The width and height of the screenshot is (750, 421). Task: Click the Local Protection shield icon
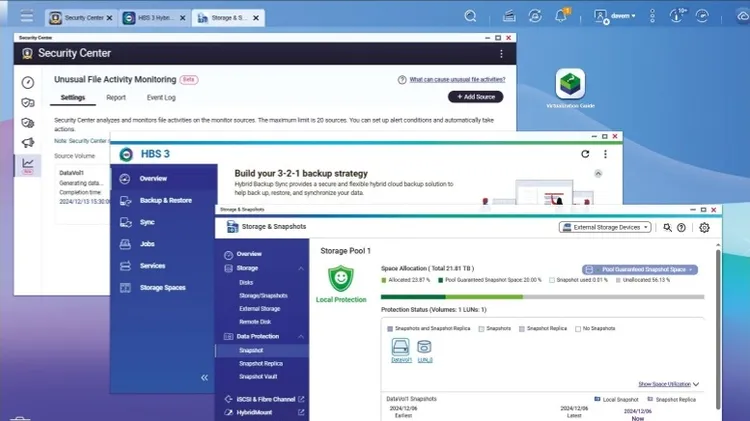[x=341, y=278]
